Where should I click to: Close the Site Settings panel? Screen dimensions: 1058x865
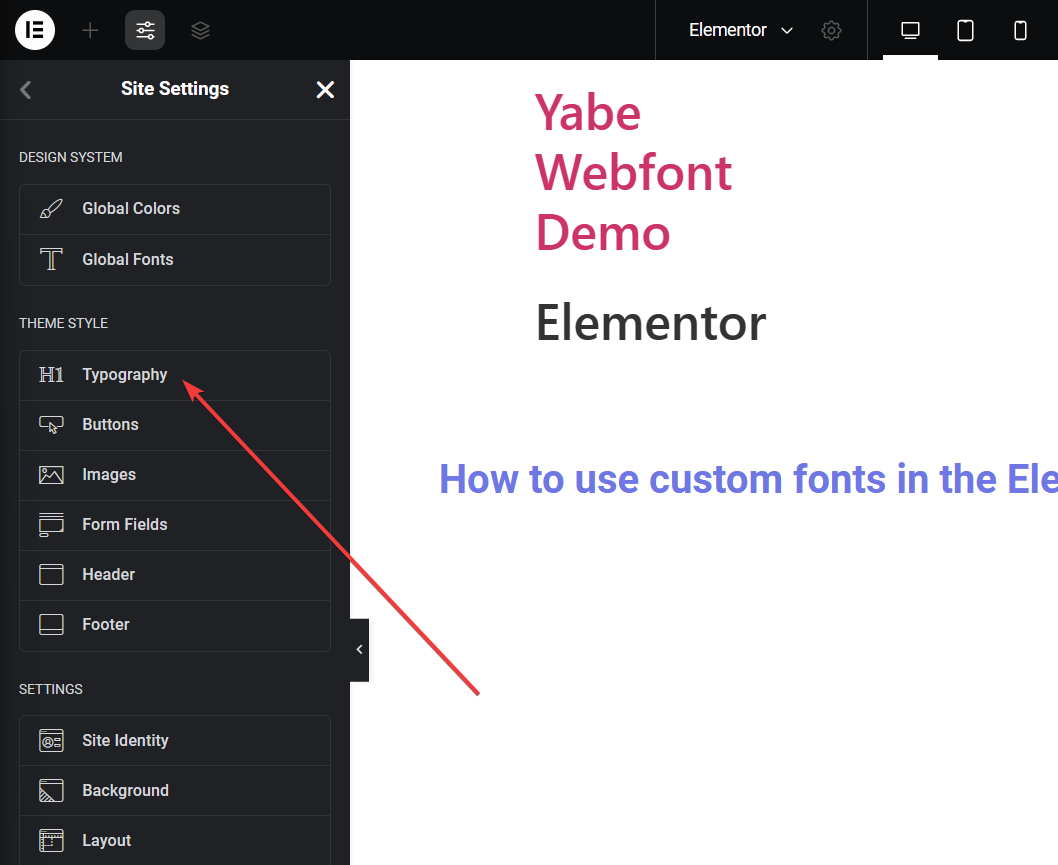(325, 90)
